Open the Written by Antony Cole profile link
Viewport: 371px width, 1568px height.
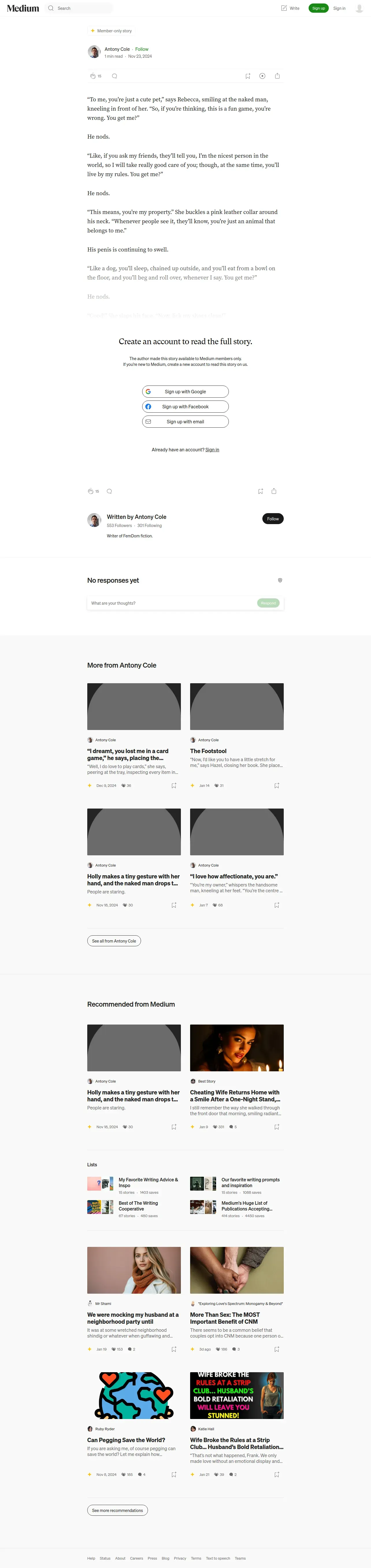[x=136, y=517]
